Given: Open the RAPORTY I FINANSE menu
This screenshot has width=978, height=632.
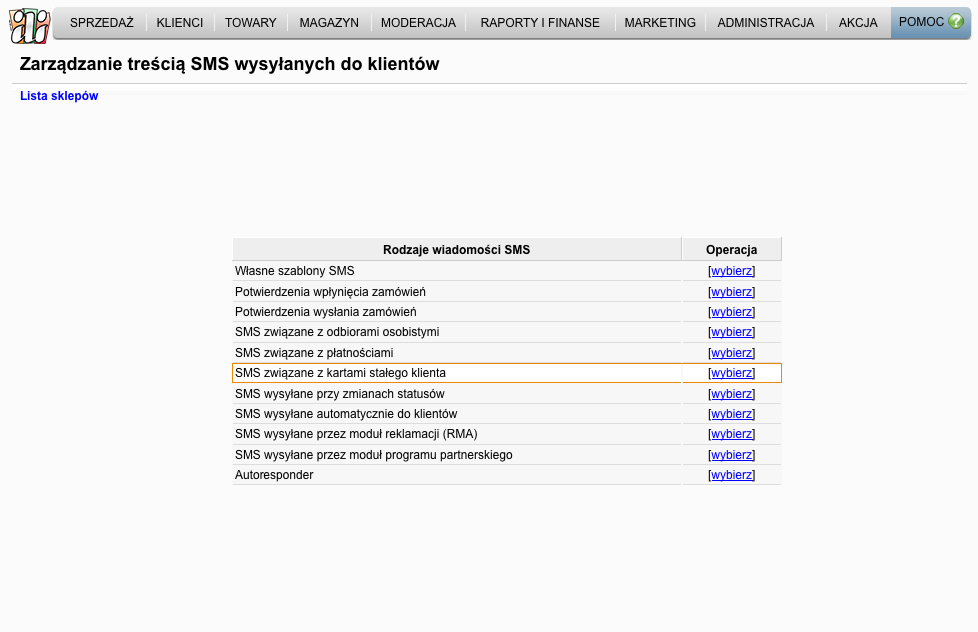Looking at the screenshot, I should 540,23.
